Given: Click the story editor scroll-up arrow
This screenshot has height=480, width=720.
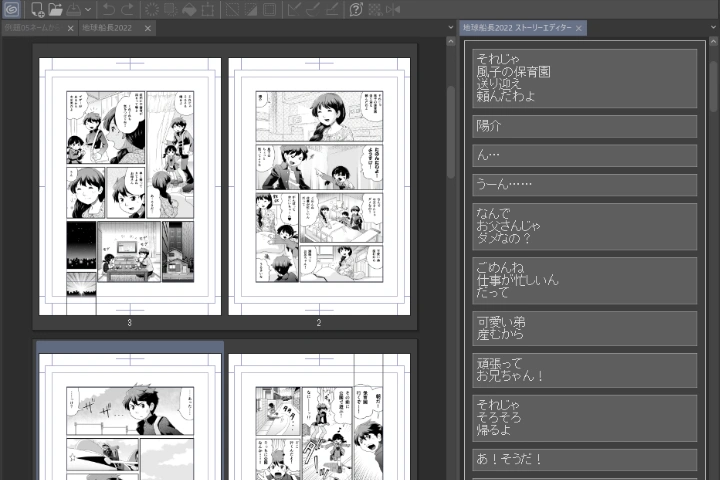Looking at the screenshot, I should click(714, 42).
